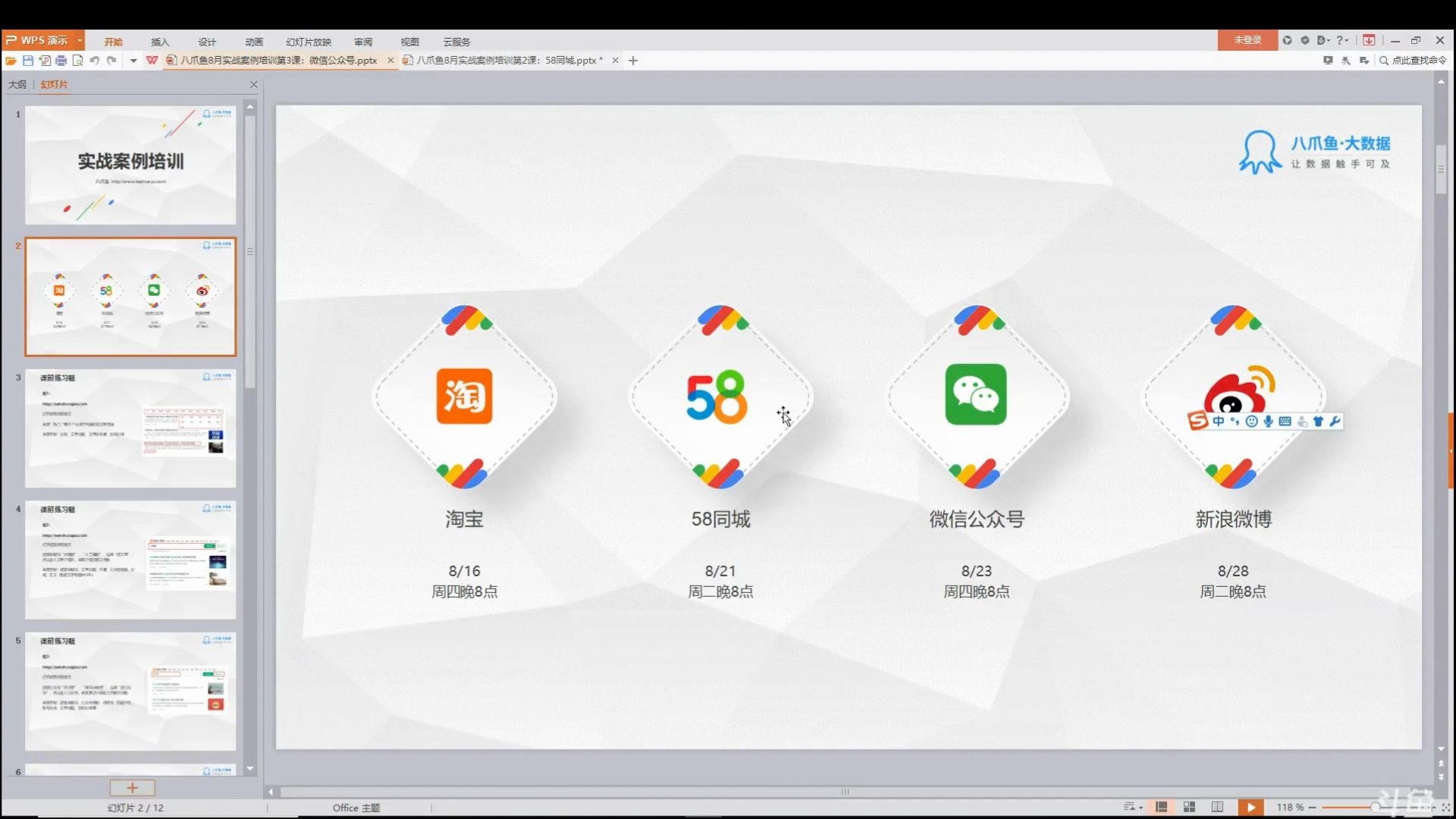Open the 云服务 ribbon tab

[457, 42]
